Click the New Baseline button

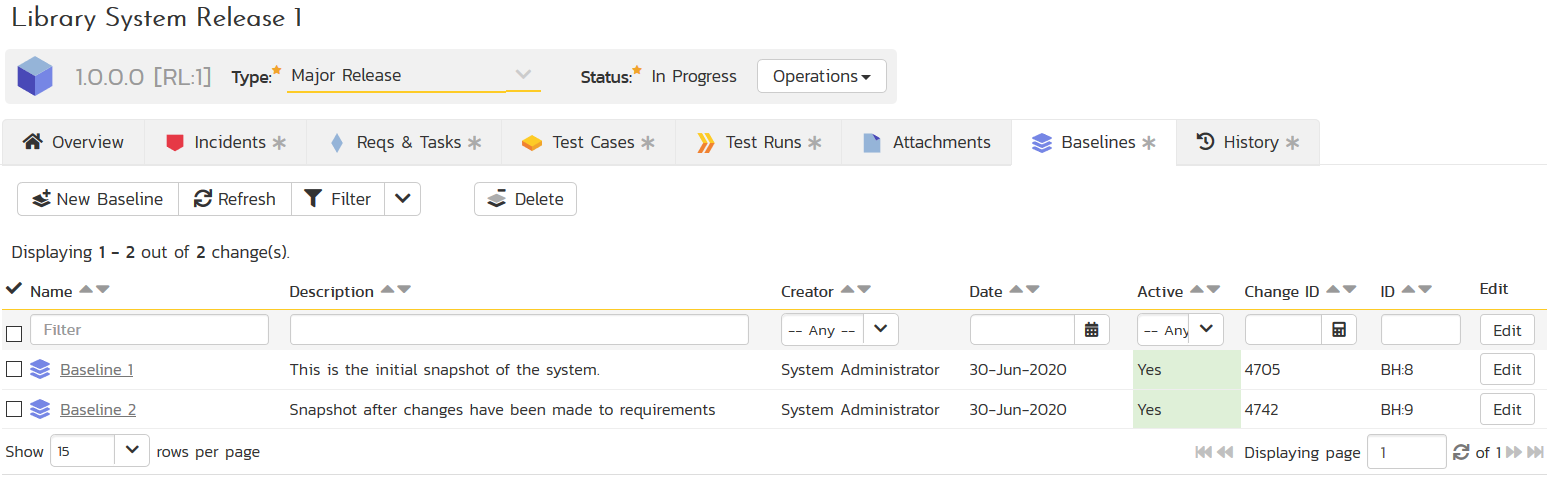pyautogui.click(x=98, y=199)
